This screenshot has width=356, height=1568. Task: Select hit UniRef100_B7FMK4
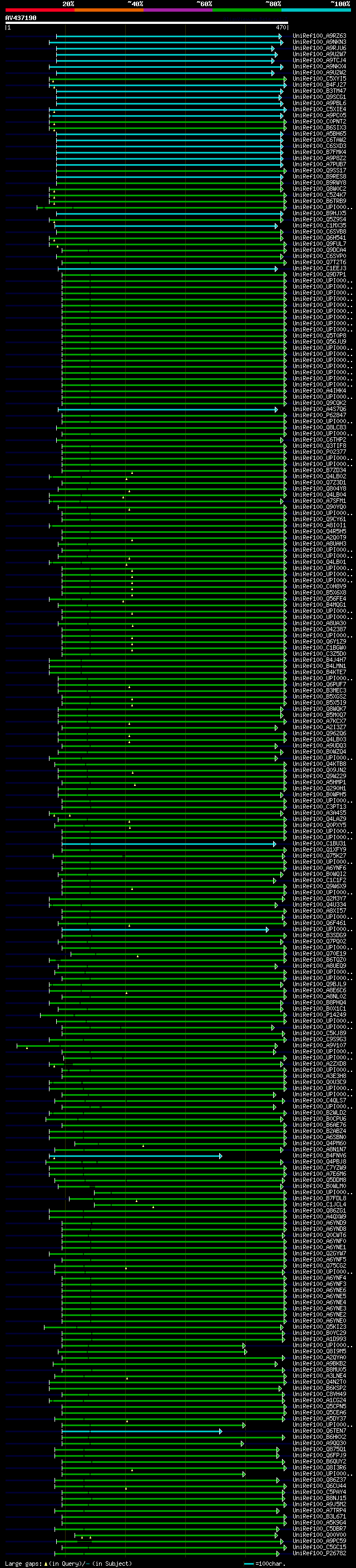coord(319,152)
